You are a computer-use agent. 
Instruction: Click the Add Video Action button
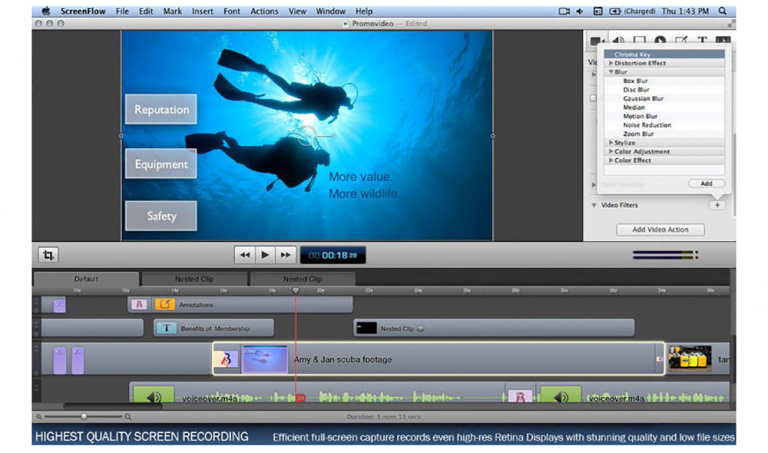pyautogui.click(x=659, y=230)
